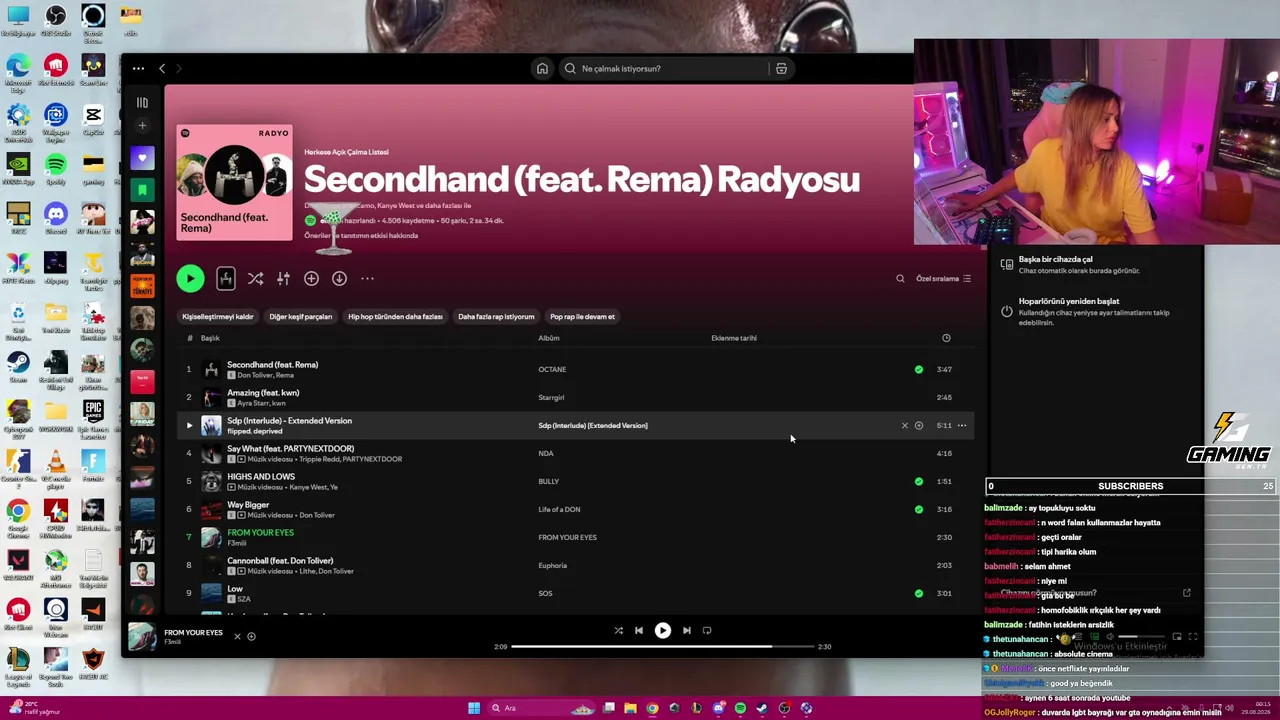Search within the playlist using the magnifier icon
The height and width of the screenshot is (720, 1280).
pyautogui.click(x=900, y=279)
